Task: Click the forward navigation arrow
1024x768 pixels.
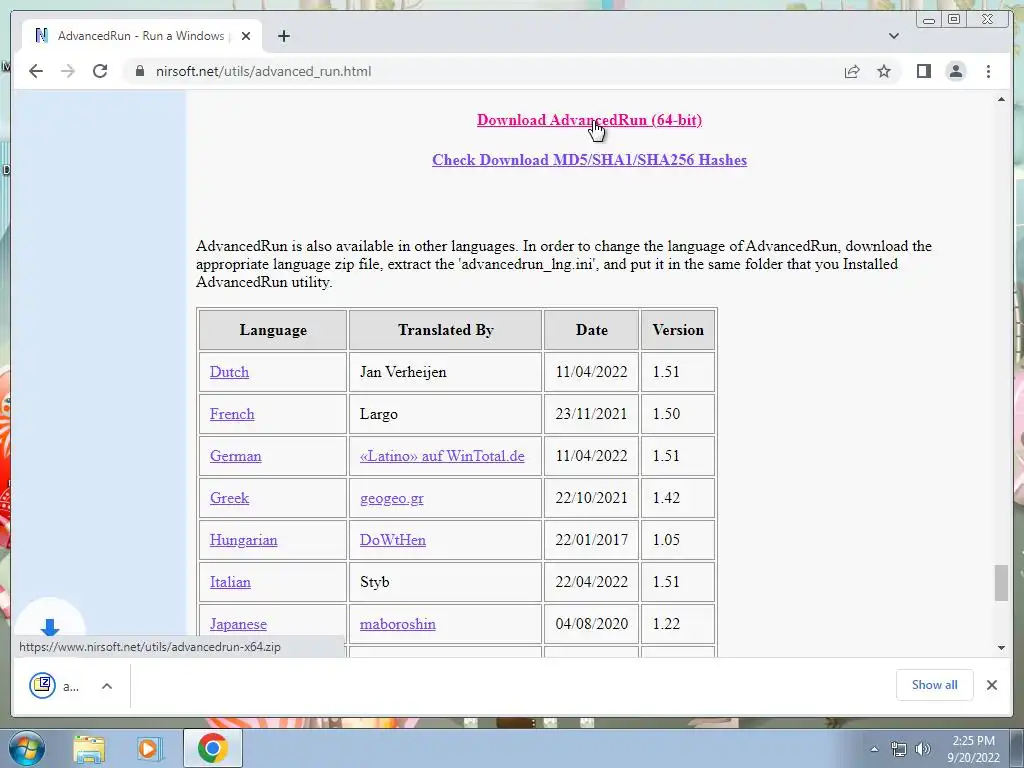Action: tap(68, 71)
